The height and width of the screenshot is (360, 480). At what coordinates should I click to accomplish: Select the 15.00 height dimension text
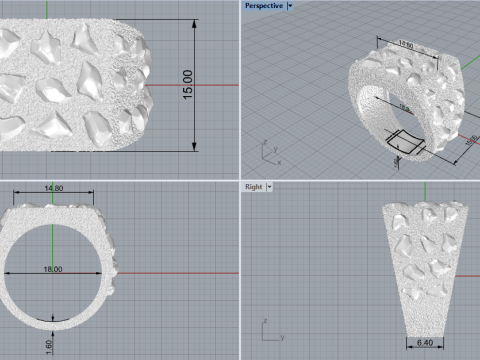coord(188,85)
